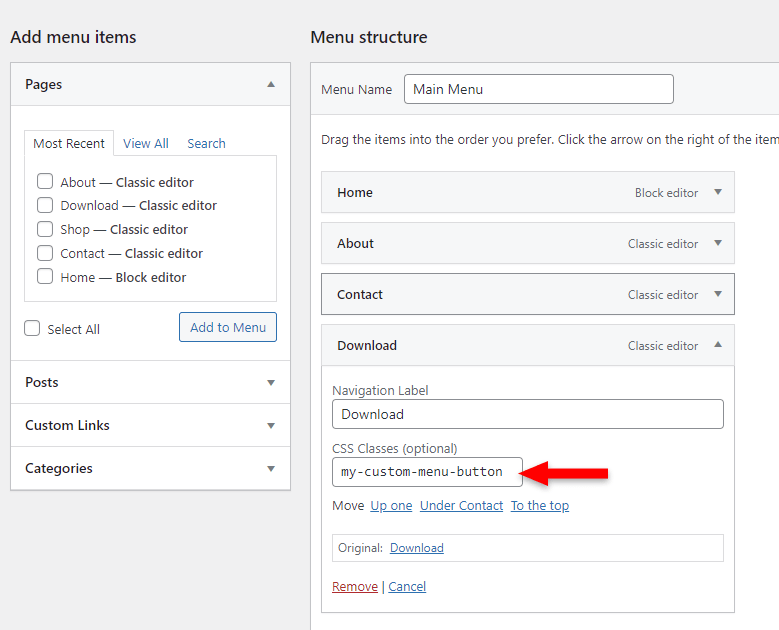
Task: Cancel editing the Download item
Action: pos(407,586)
